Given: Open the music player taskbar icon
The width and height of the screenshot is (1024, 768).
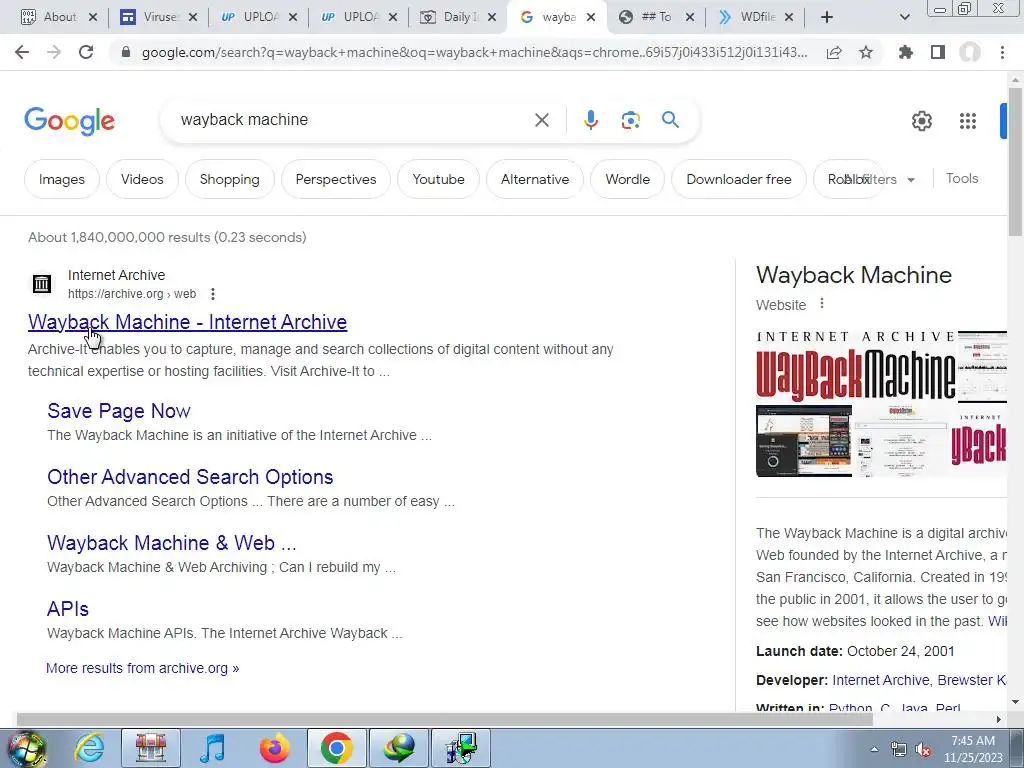Looking at the screenshot, I should 213,748.
